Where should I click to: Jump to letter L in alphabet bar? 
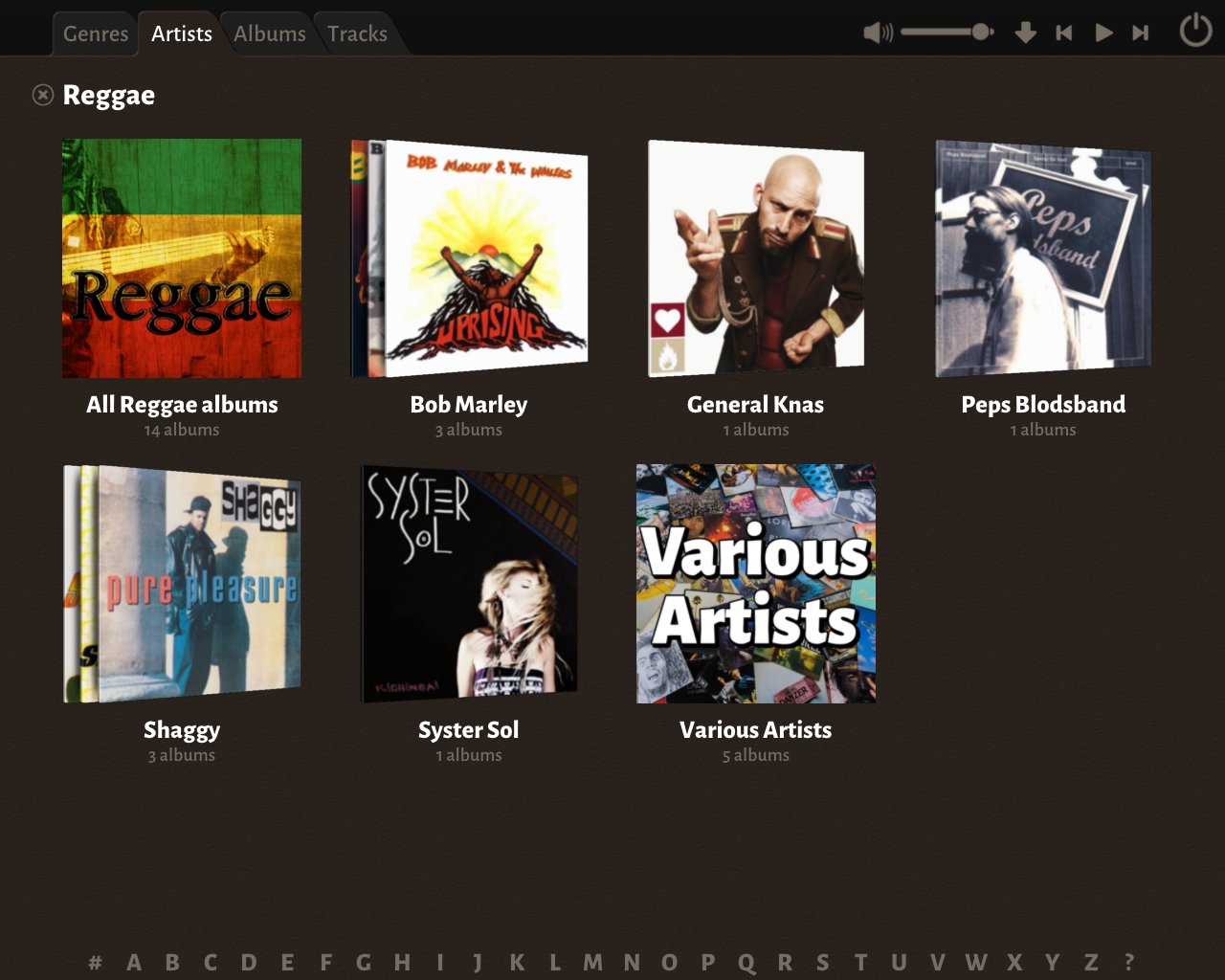[555, 962]
